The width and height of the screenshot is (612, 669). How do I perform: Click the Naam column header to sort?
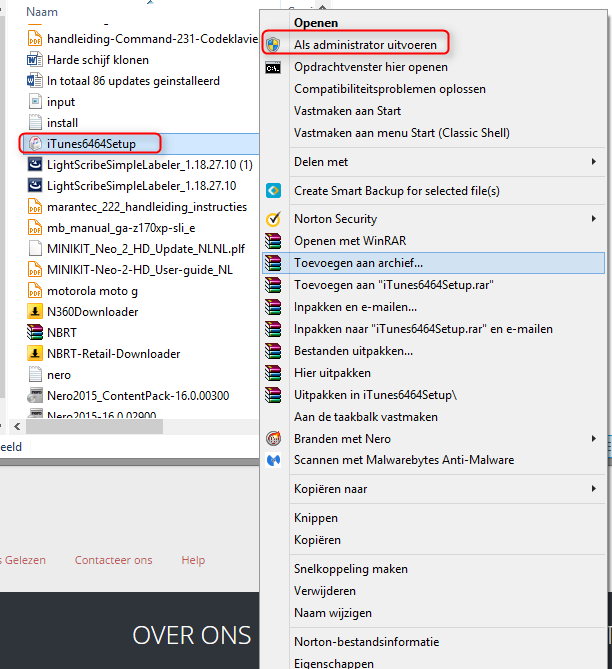[x=42, y=12]
